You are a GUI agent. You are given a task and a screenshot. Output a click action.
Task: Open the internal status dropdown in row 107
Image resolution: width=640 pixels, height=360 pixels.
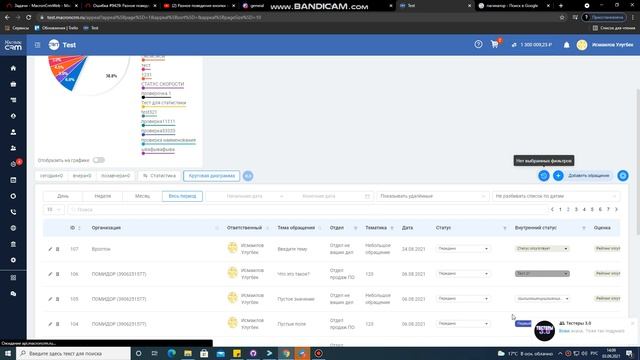[x=542, y=249]
